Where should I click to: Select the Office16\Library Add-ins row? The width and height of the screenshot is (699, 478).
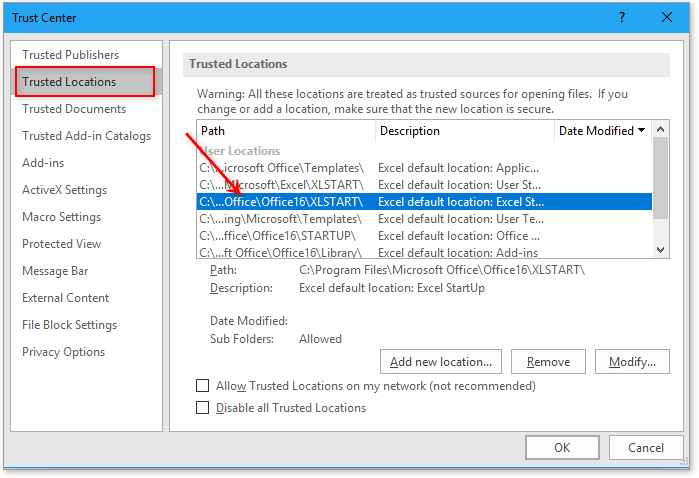[424, 253]
